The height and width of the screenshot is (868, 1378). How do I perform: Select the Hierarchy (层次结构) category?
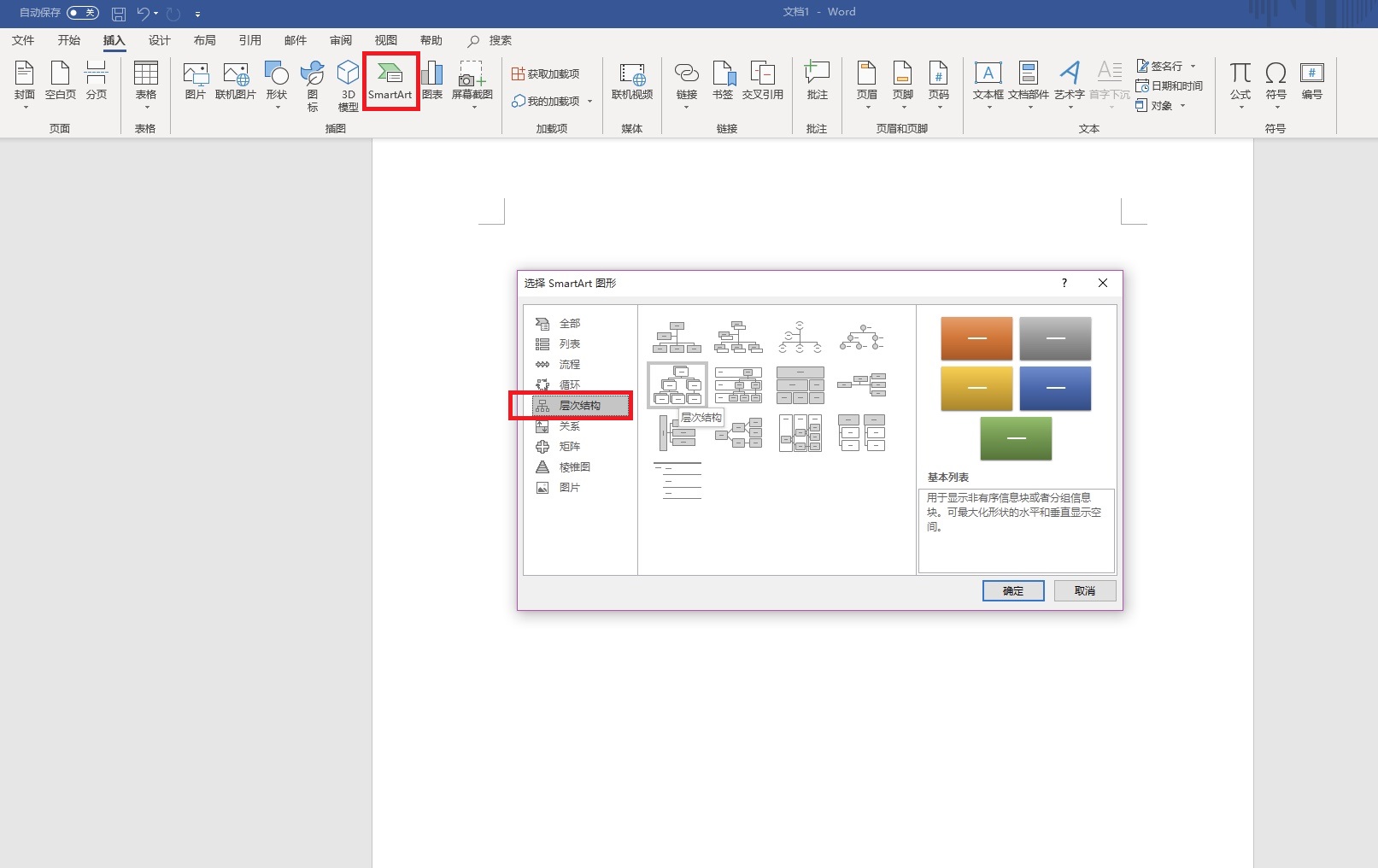tap(580, 406)
